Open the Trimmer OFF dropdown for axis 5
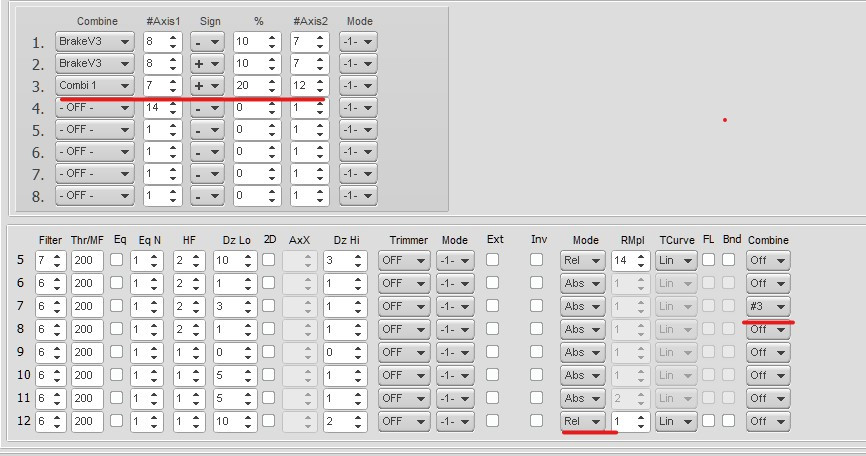866x456 pixels. pos(404,261)
